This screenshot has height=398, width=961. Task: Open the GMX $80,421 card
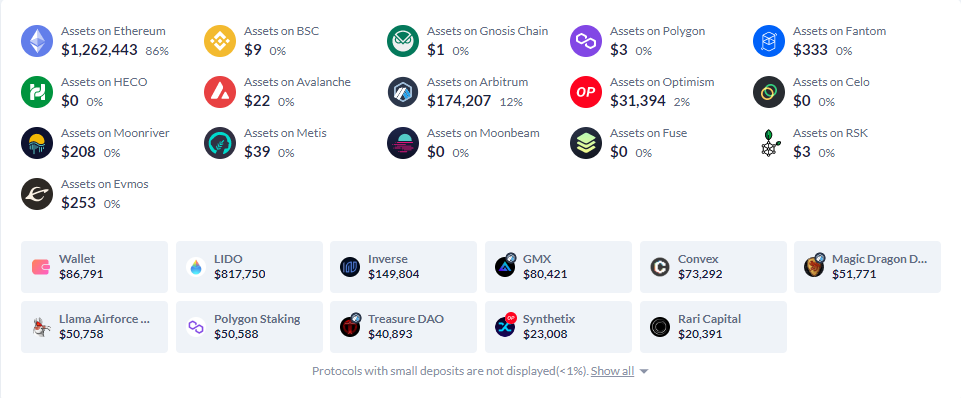[558, 267]
